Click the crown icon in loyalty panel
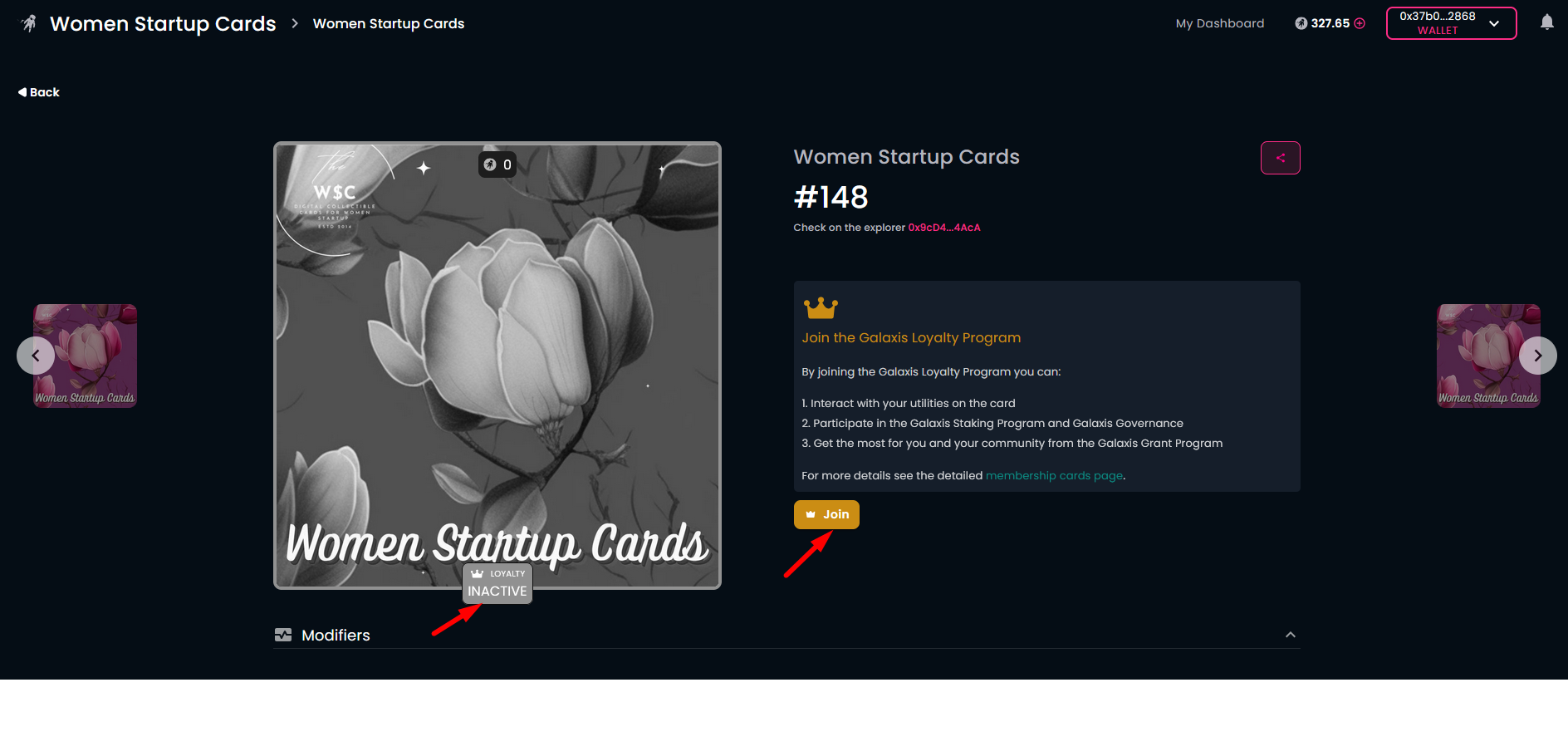The height and width of the screenshot is (756, 1568). tap(821, 307)
